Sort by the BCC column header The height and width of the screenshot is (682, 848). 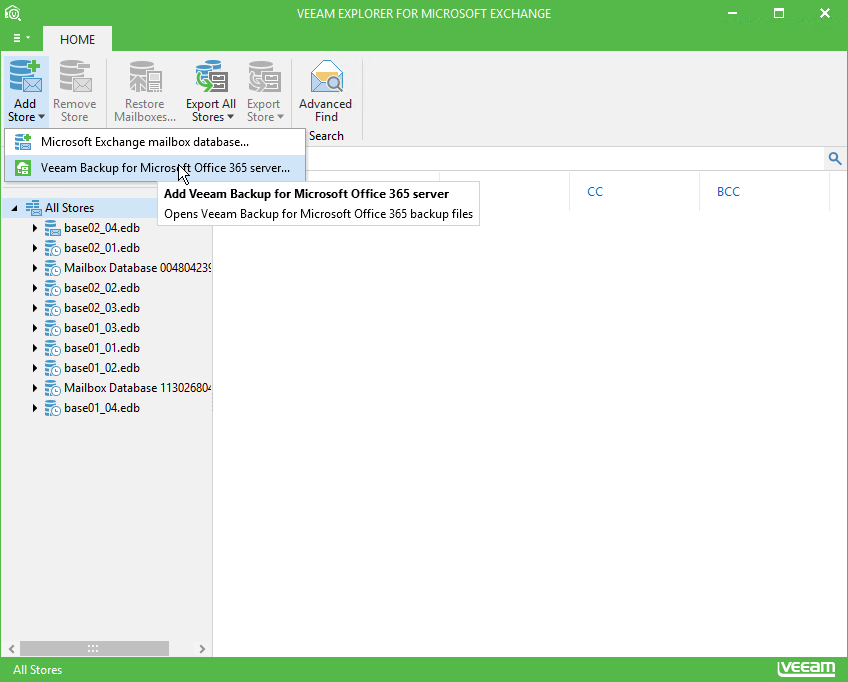(728, 192)
